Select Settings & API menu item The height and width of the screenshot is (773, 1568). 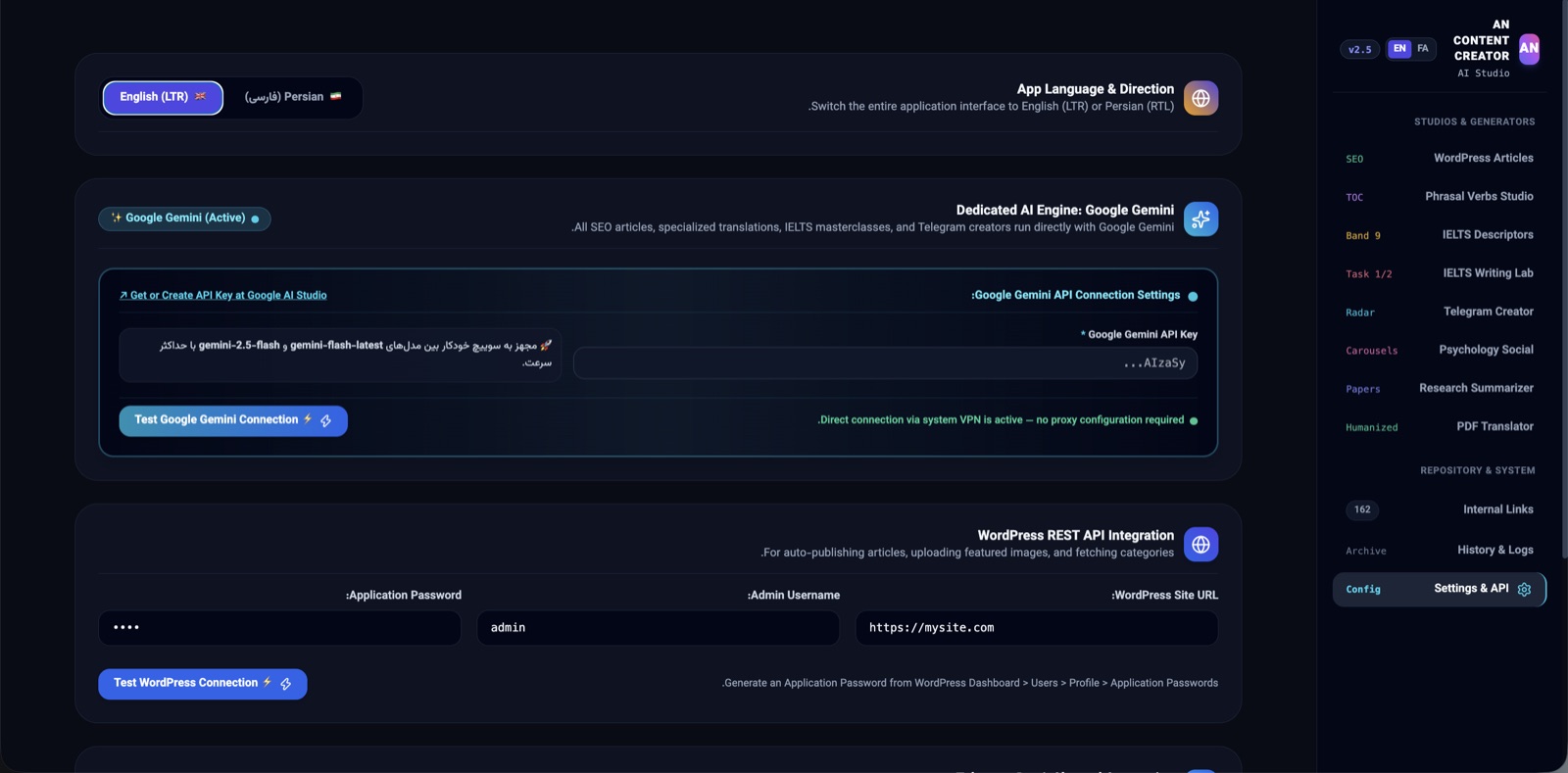click(1440, 589)
